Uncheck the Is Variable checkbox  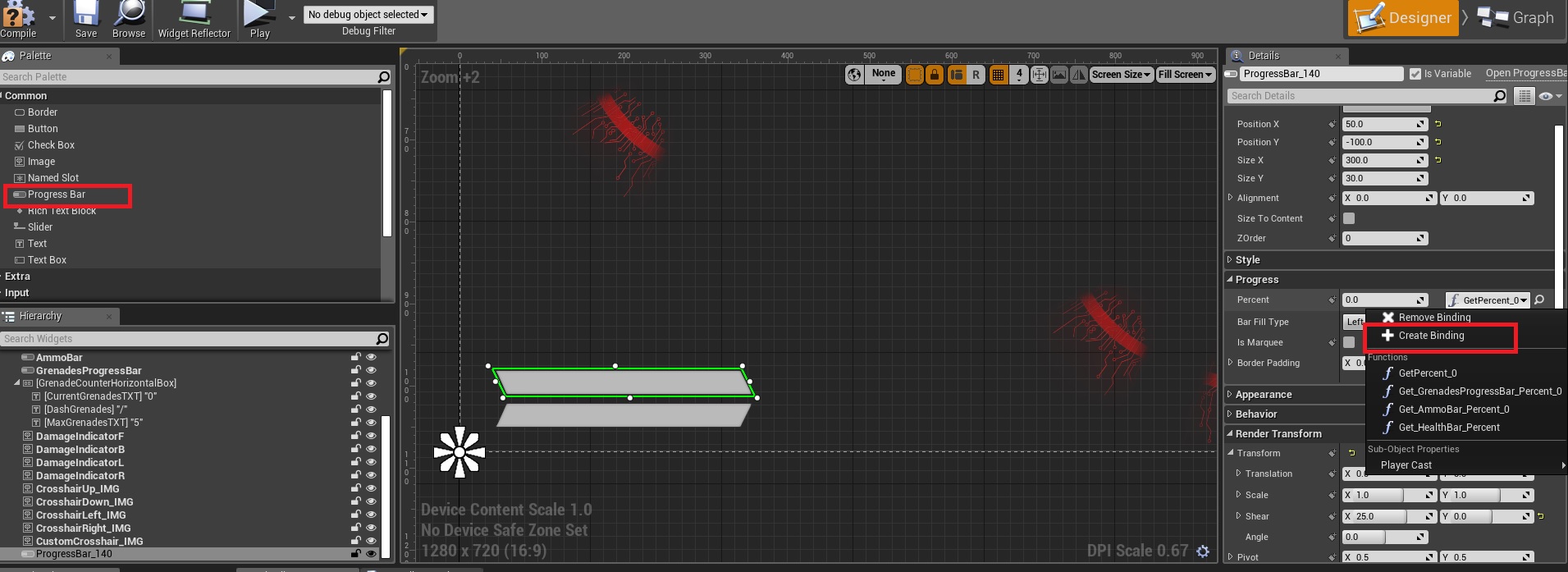1415,74
